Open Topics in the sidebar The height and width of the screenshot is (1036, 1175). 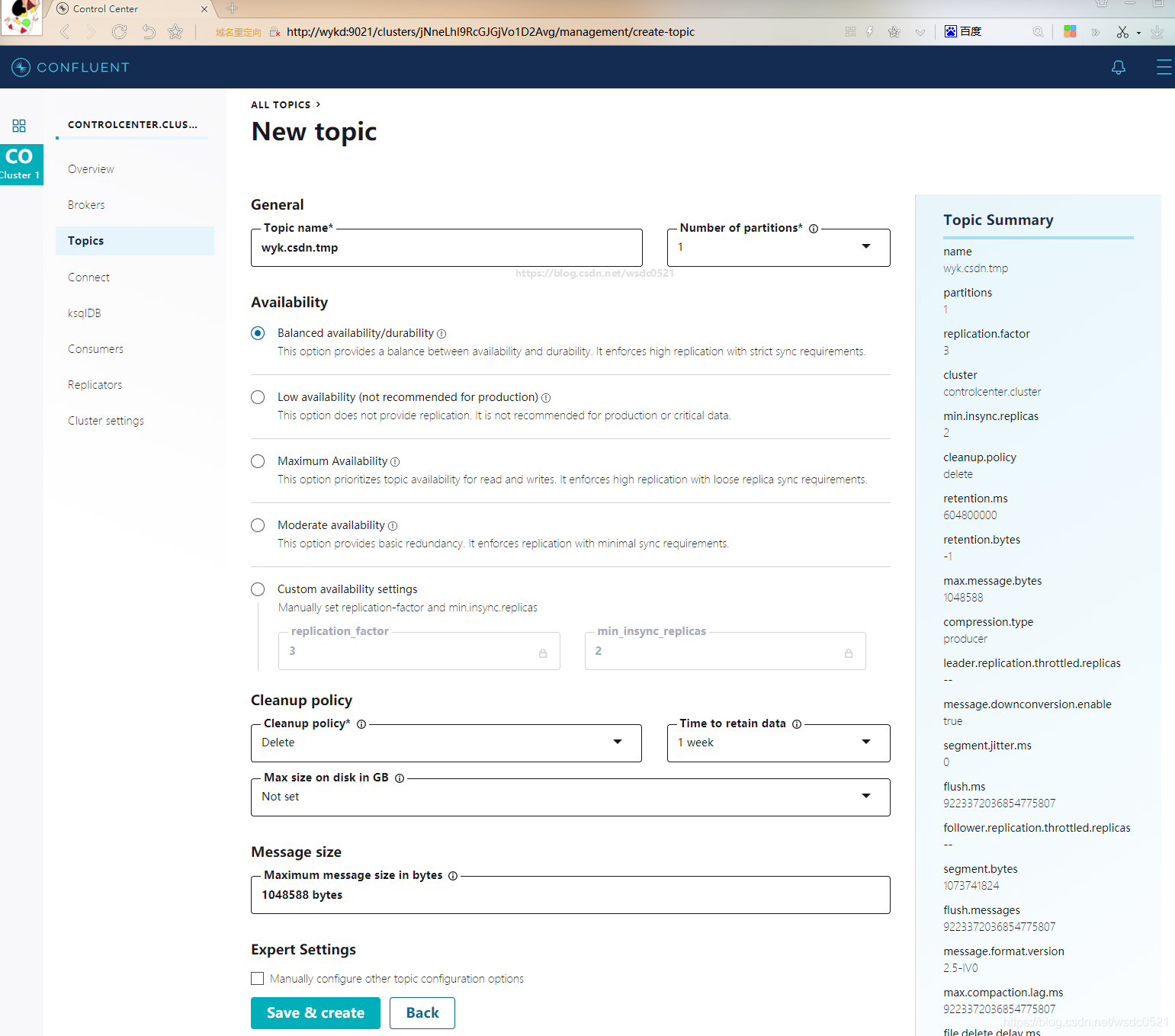pos(135,241)
